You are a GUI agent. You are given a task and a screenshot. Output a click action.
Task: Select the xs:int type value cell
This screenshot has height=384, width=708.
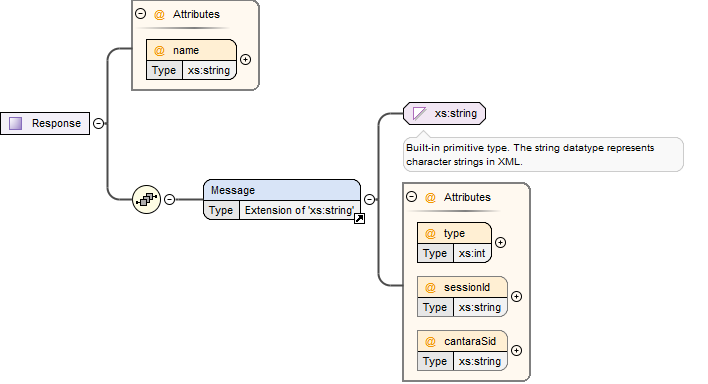click(472, 253)
